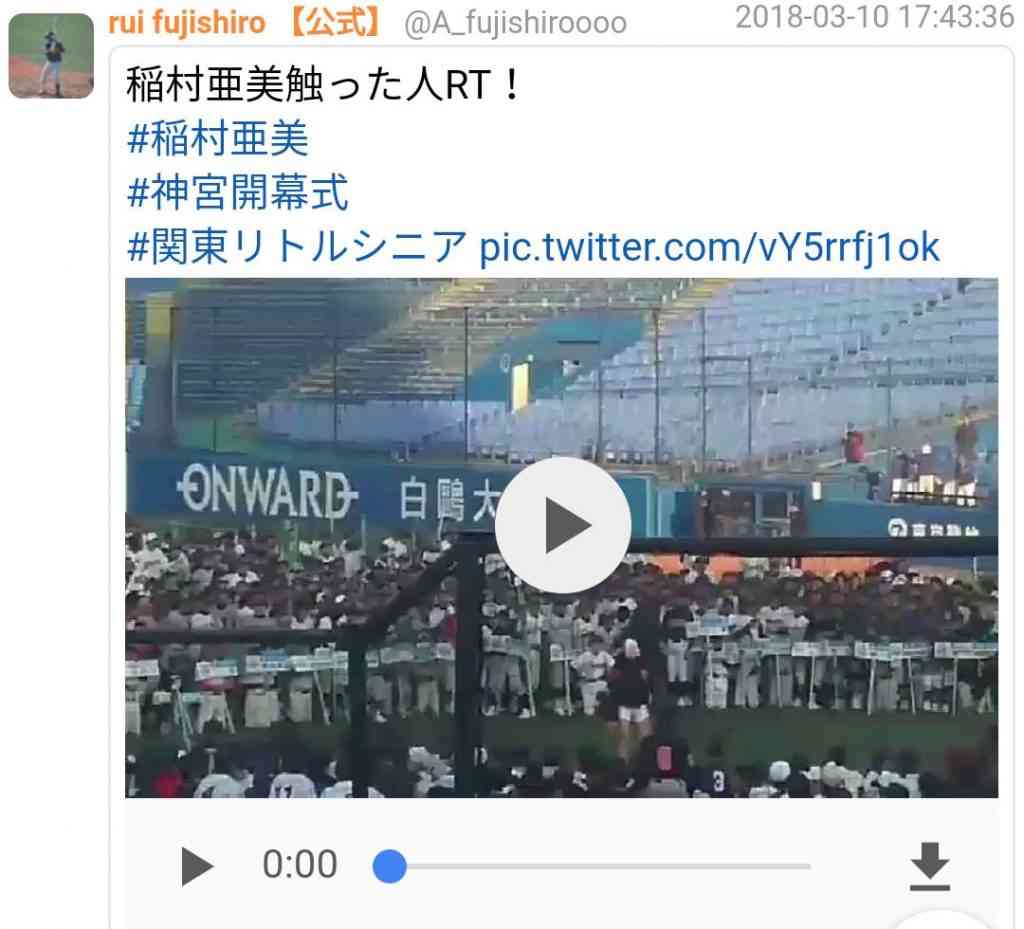Click the 【公式】 badge beside the name
Viewport: 1024px width, 929px height.
335,23
